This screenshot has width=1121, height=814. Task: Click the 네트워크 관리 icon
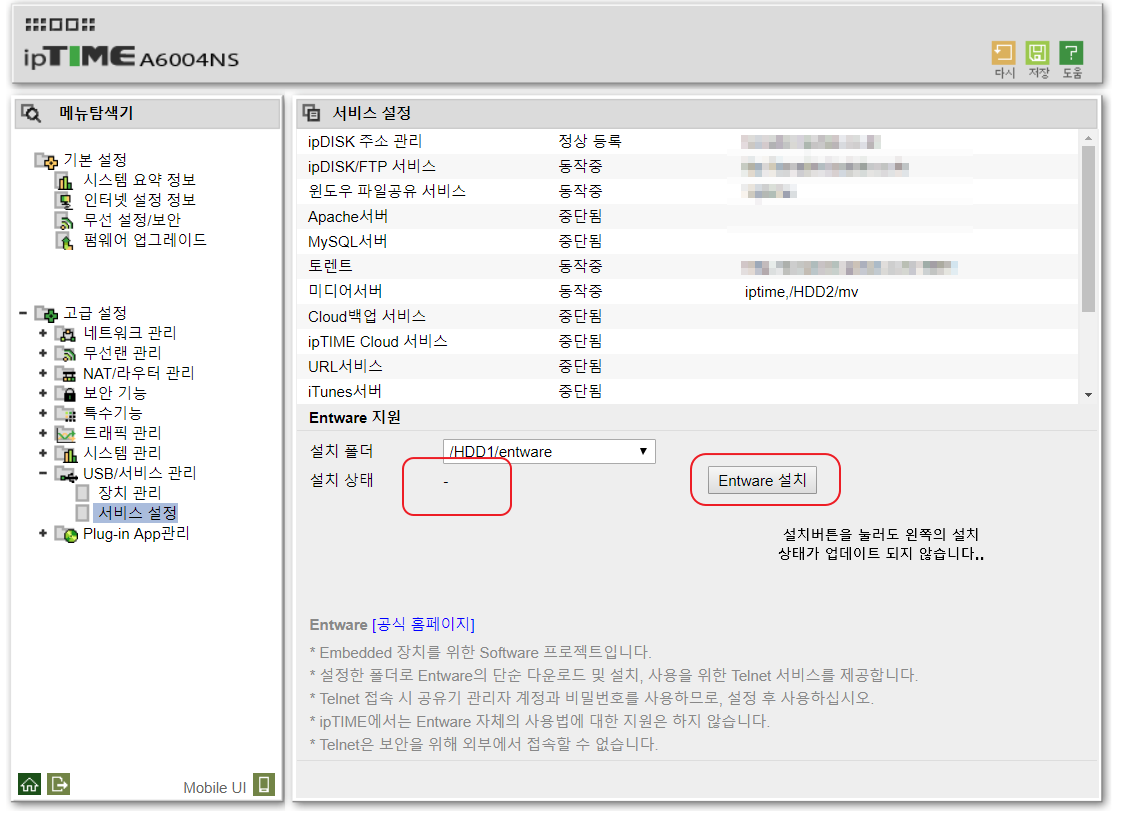point(66,334)
